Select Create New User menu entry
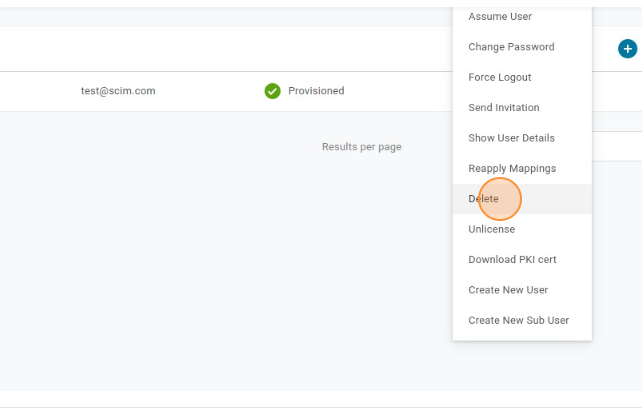The image size is (642, 408). point(522,290)
